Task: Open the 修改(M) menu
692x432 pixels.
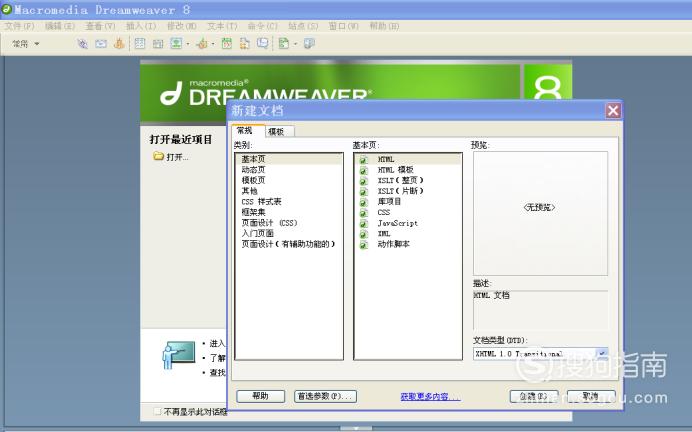Action: tap(182, 26)
